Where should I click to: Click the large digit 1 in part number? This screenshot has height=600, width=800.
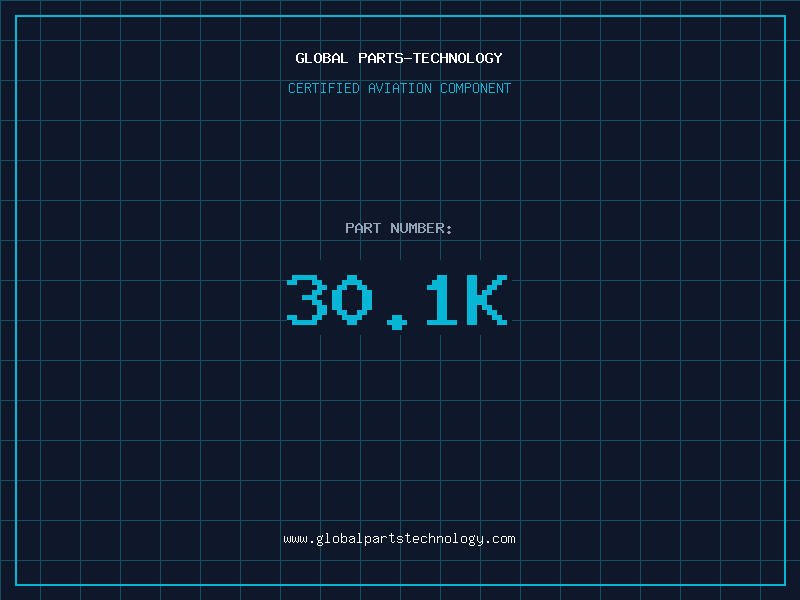tap(442, 300)
